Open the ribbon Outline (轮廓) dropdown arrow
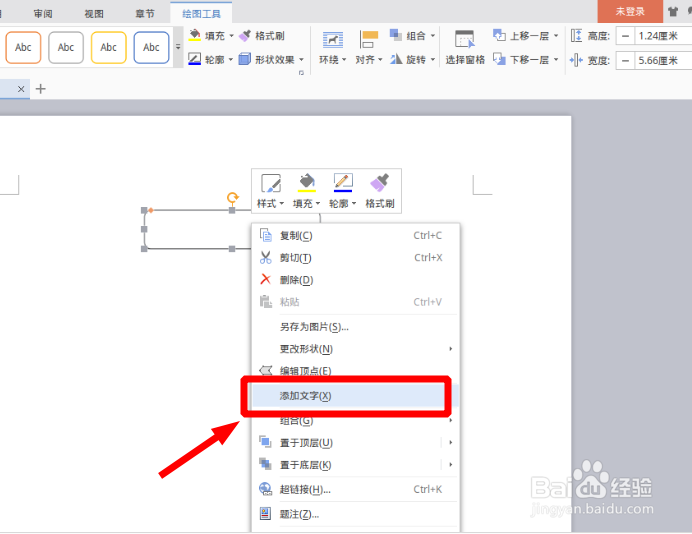This screenshot has width=692, height=534. pos(230,59)
